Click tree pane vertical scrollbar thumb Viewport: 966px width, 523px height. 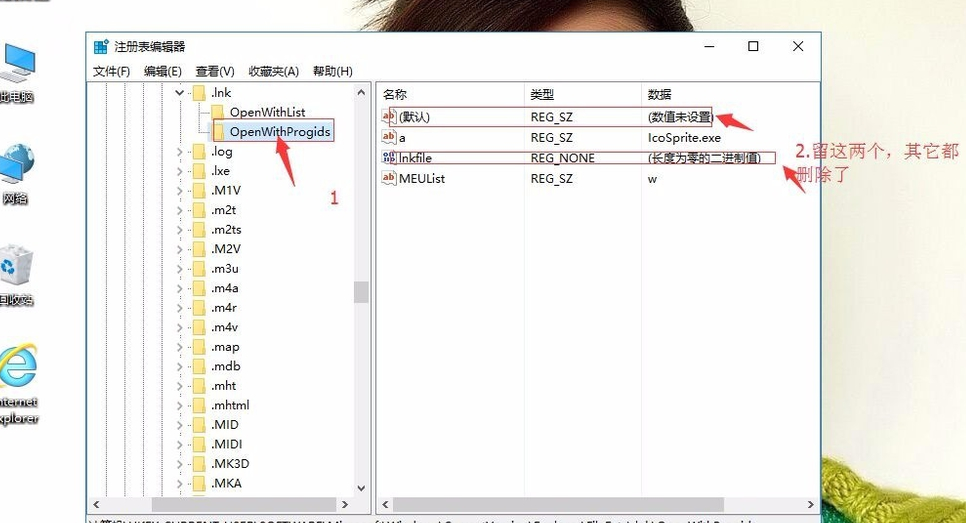[361, 292]
